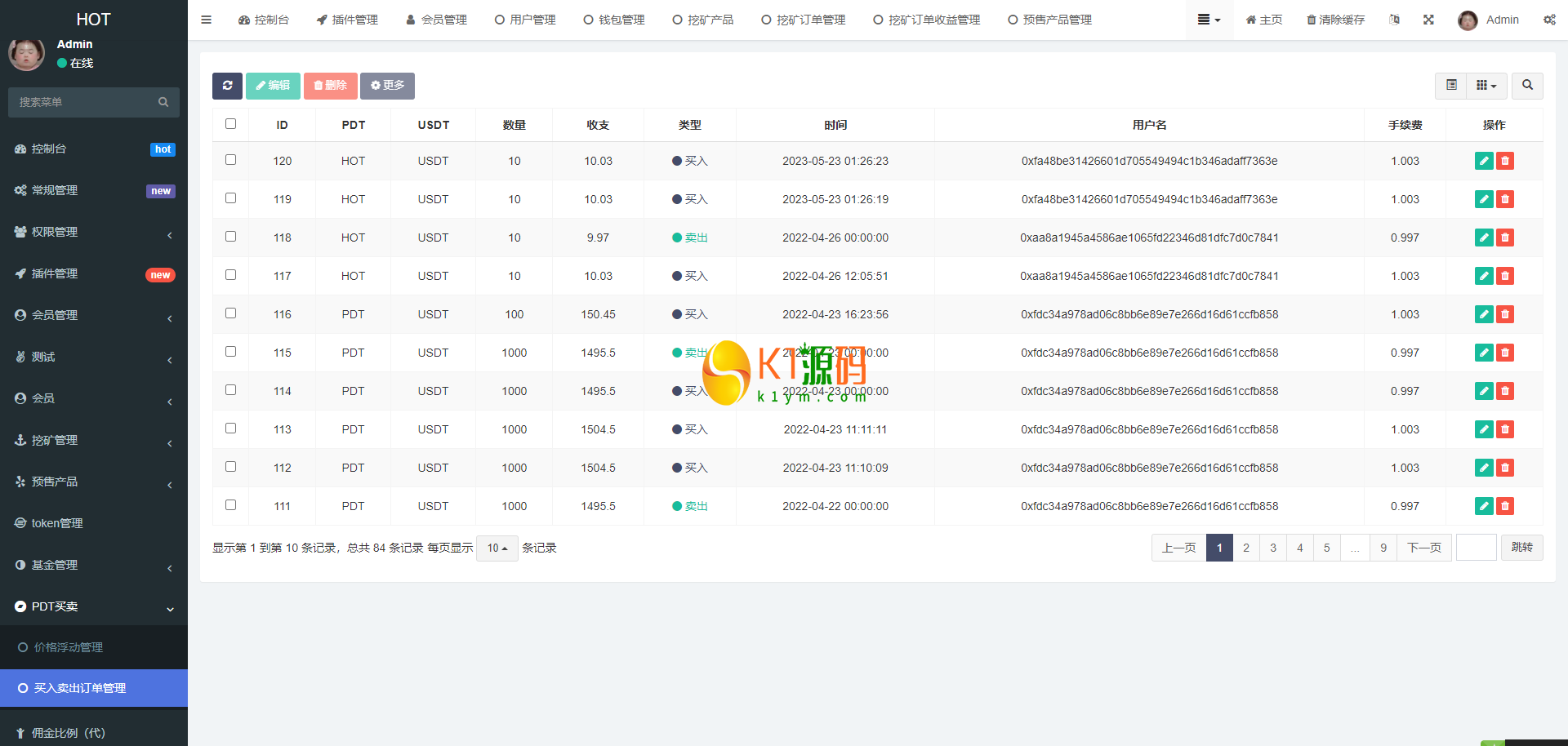Screen dimensions: 1568x746
Task: Click the 下一页 pagination button
Action: click(1423, 548)
